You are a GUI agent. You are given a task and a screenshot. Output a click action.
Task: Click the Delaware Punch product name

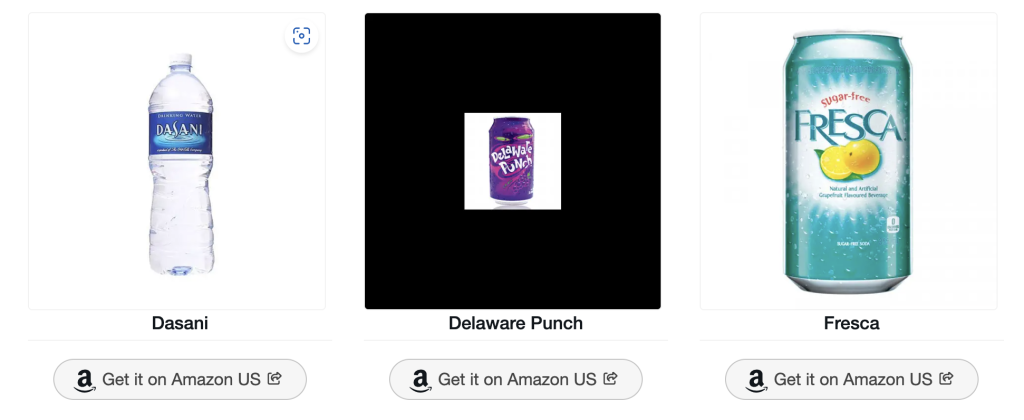(x=515, y=323)
